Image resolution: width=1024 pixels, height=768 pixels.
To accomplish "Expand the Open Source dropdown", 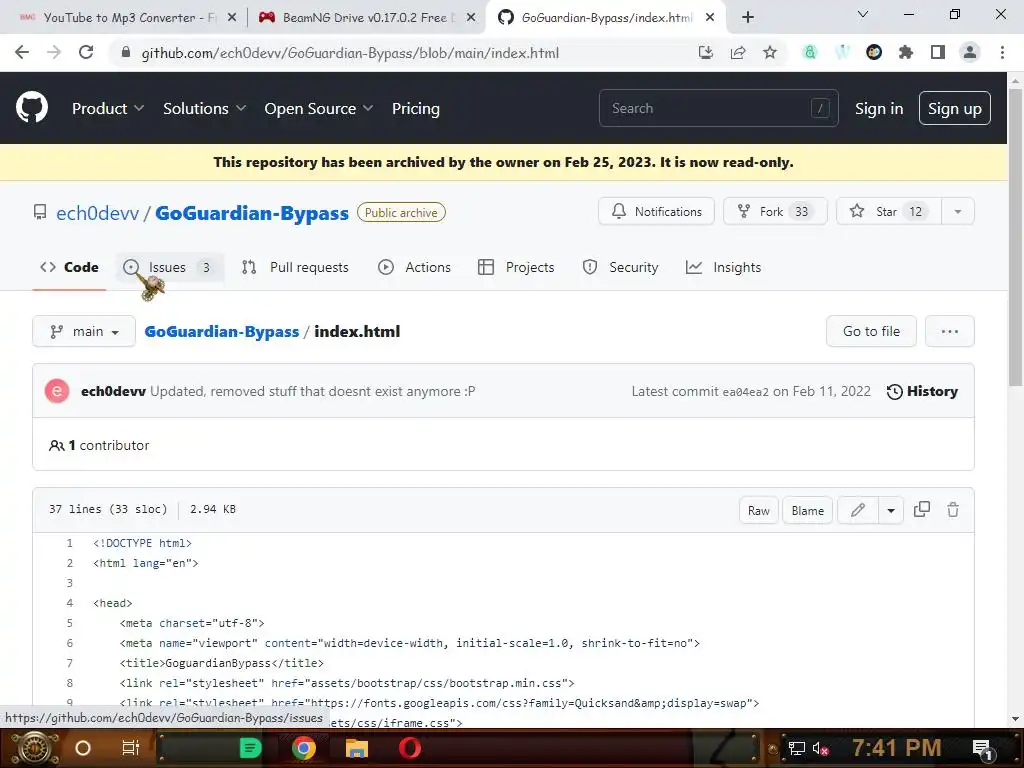I will tap(319, 108).
